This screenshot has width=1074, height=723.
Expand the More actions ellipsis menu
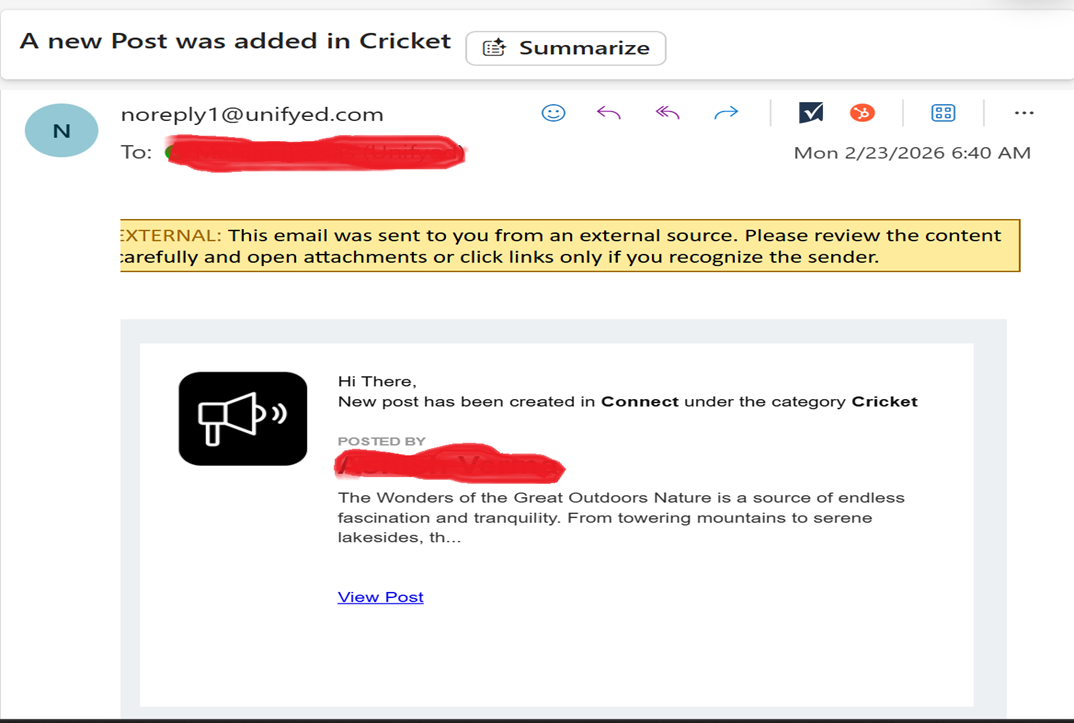[x=1023, y=113]
